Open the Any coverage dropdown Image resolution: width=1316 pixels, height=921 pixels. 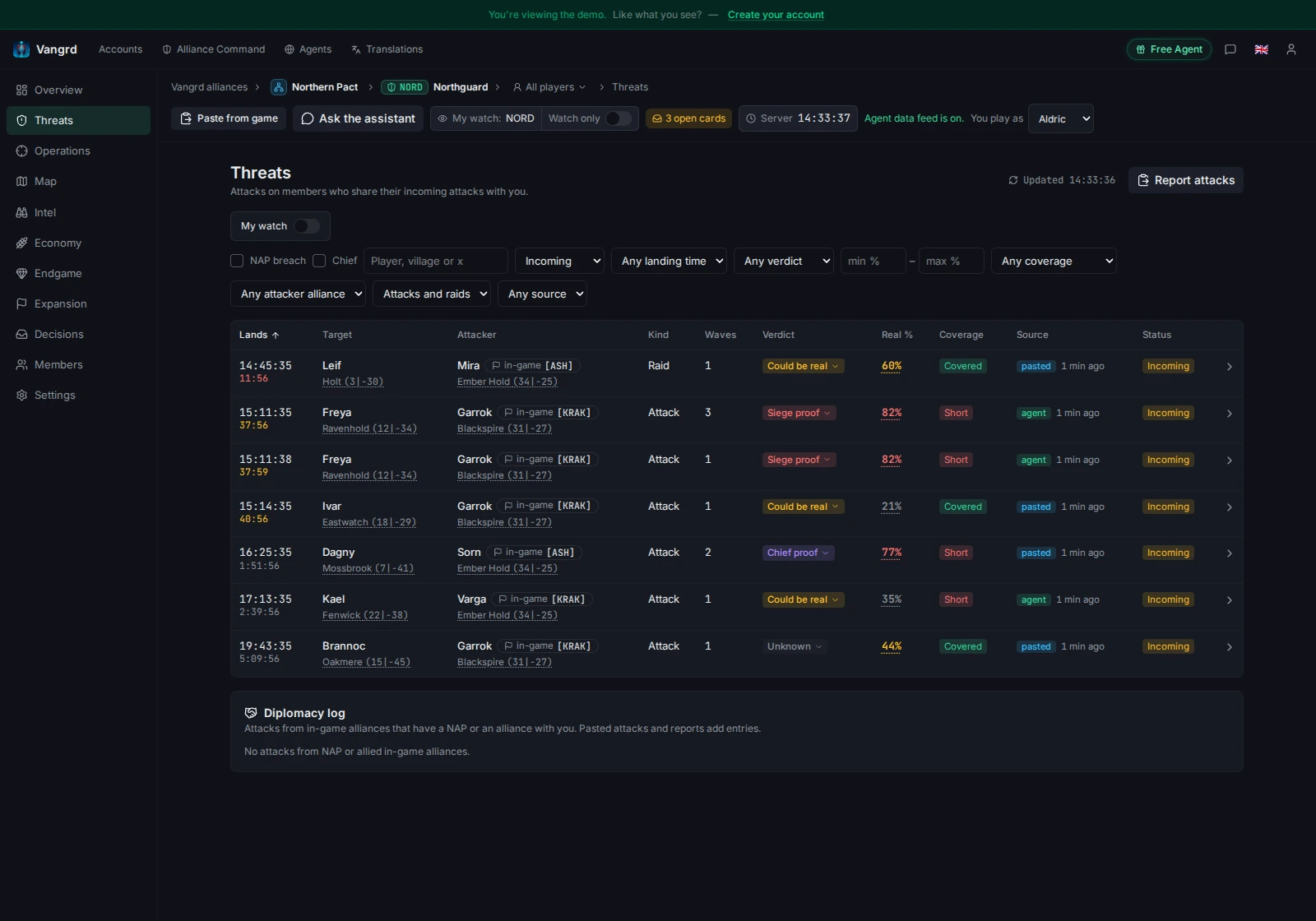coord(1054,261)
